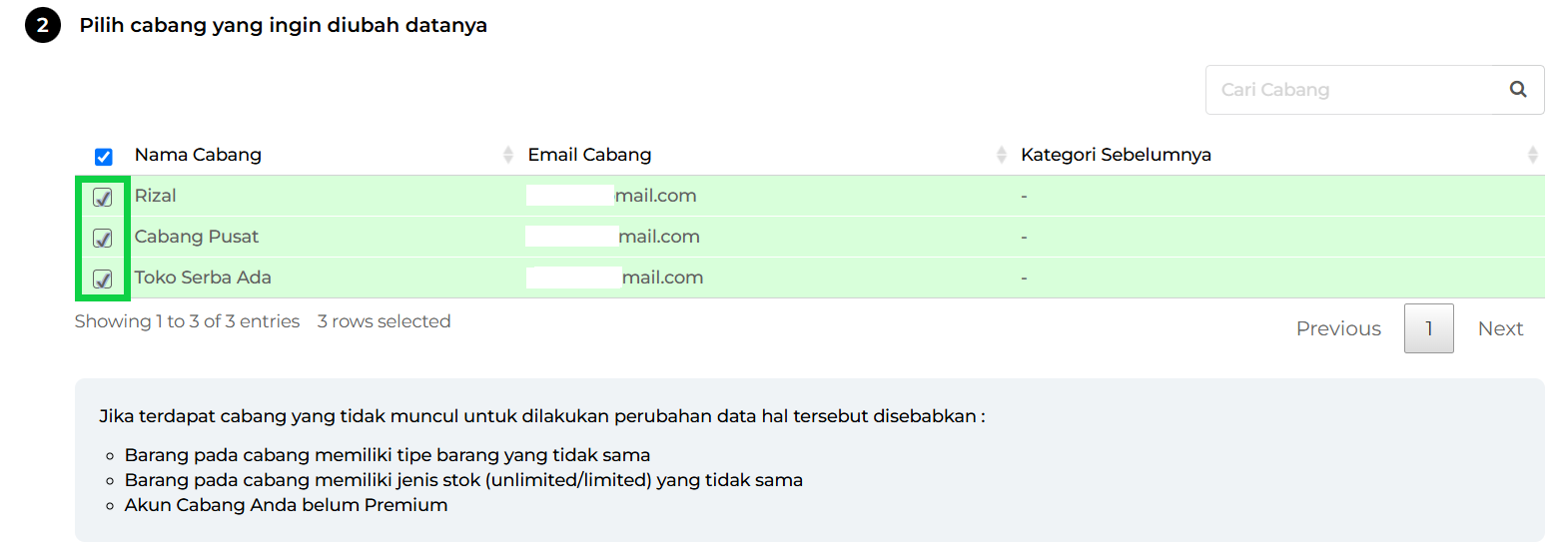This screenshot has width=1568, height=556.
Task: Select page 1 in pagination
Action: (x=1428, y=328)
